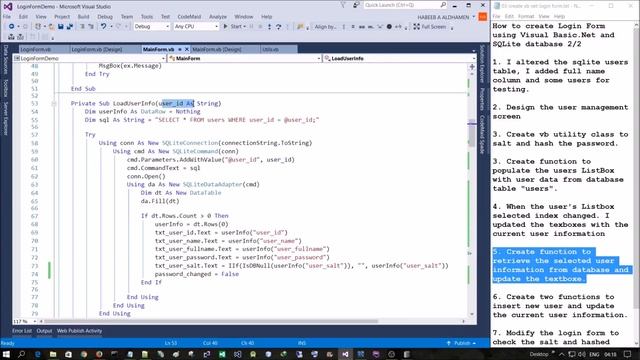640x360 pixels.
Task: Click the Start debugging button
Action: pos(233,27)
